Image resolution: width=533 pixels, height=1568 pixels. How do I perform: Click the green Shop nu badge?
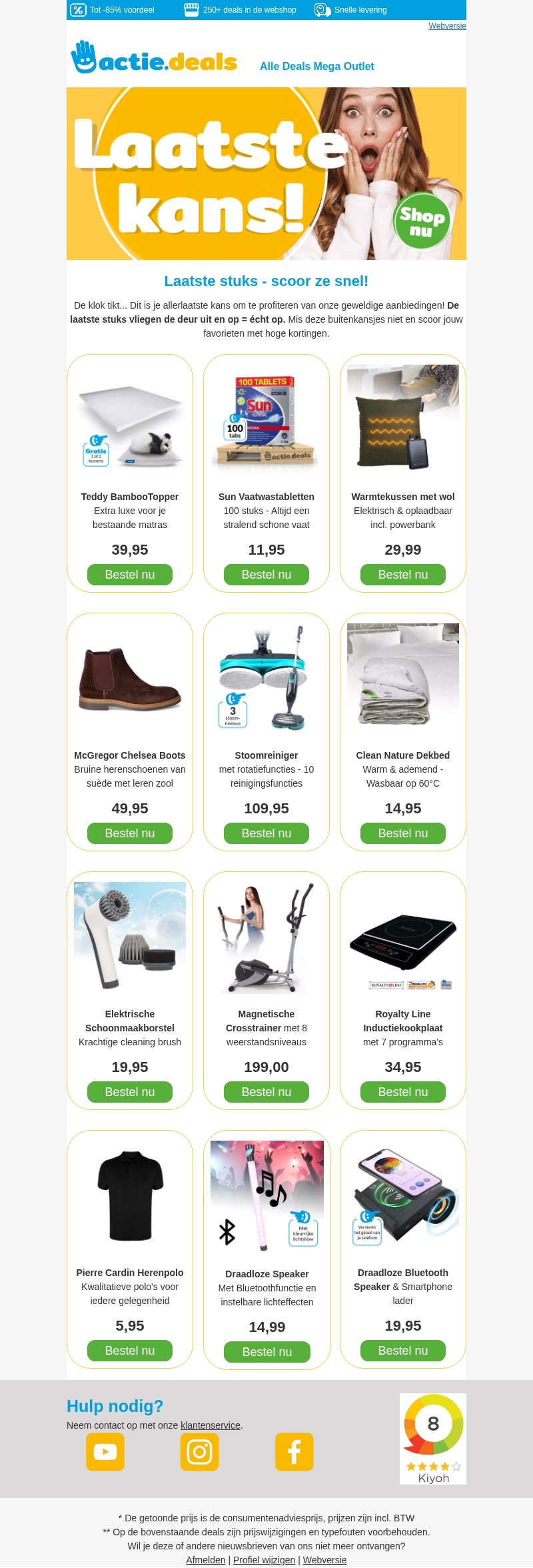[x=422, y=221]
